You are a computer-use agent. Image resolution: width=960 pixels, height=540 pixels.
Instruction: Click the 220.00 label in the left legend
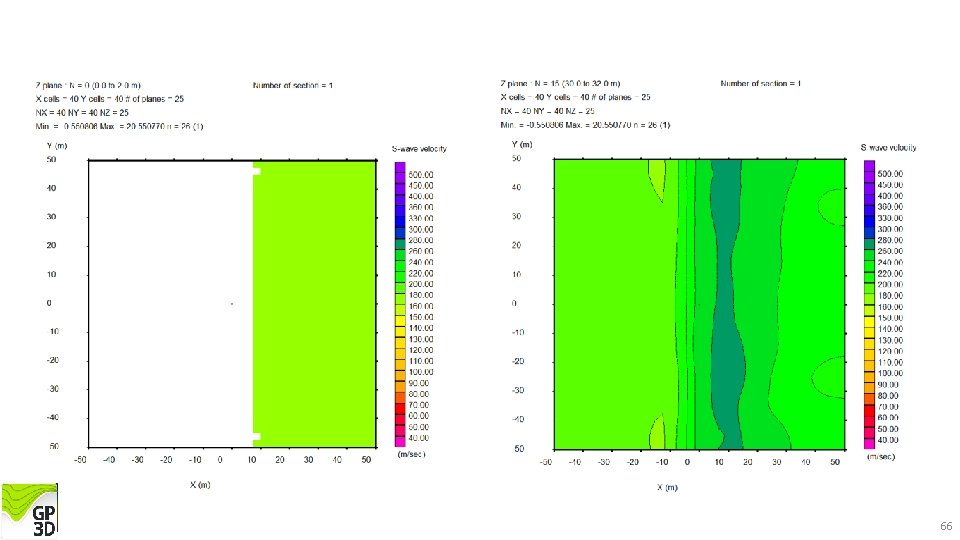click(x=421, y=274)
